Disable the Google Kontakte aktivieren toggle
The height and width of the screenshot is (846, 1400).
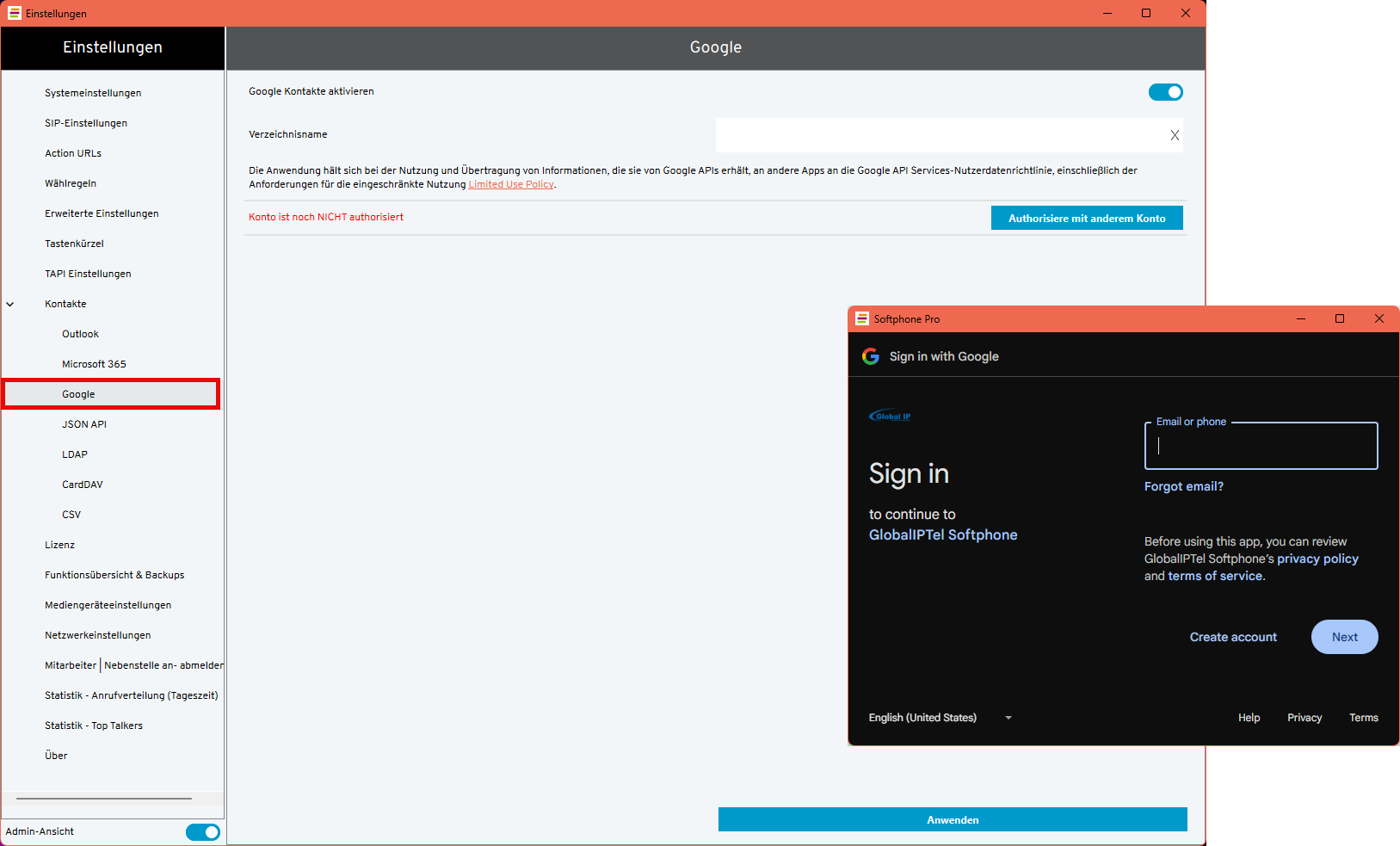coord(1165,92)
